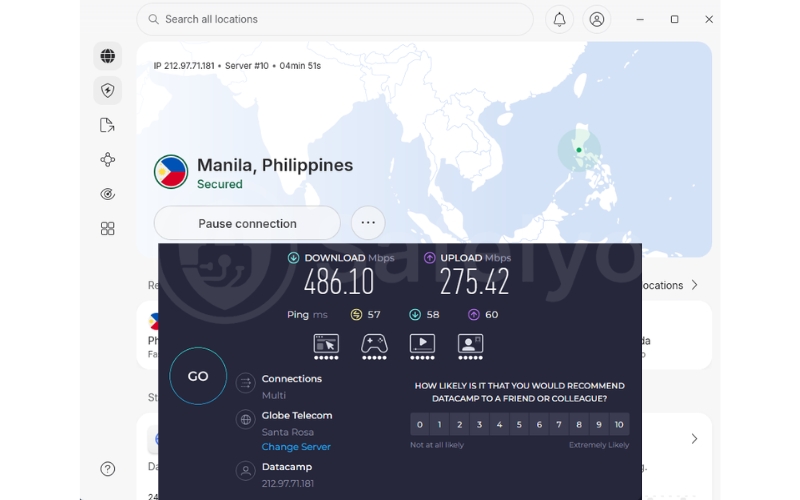
Task: Click the idle ping latency icon
Action: click(x=356, y=315)
